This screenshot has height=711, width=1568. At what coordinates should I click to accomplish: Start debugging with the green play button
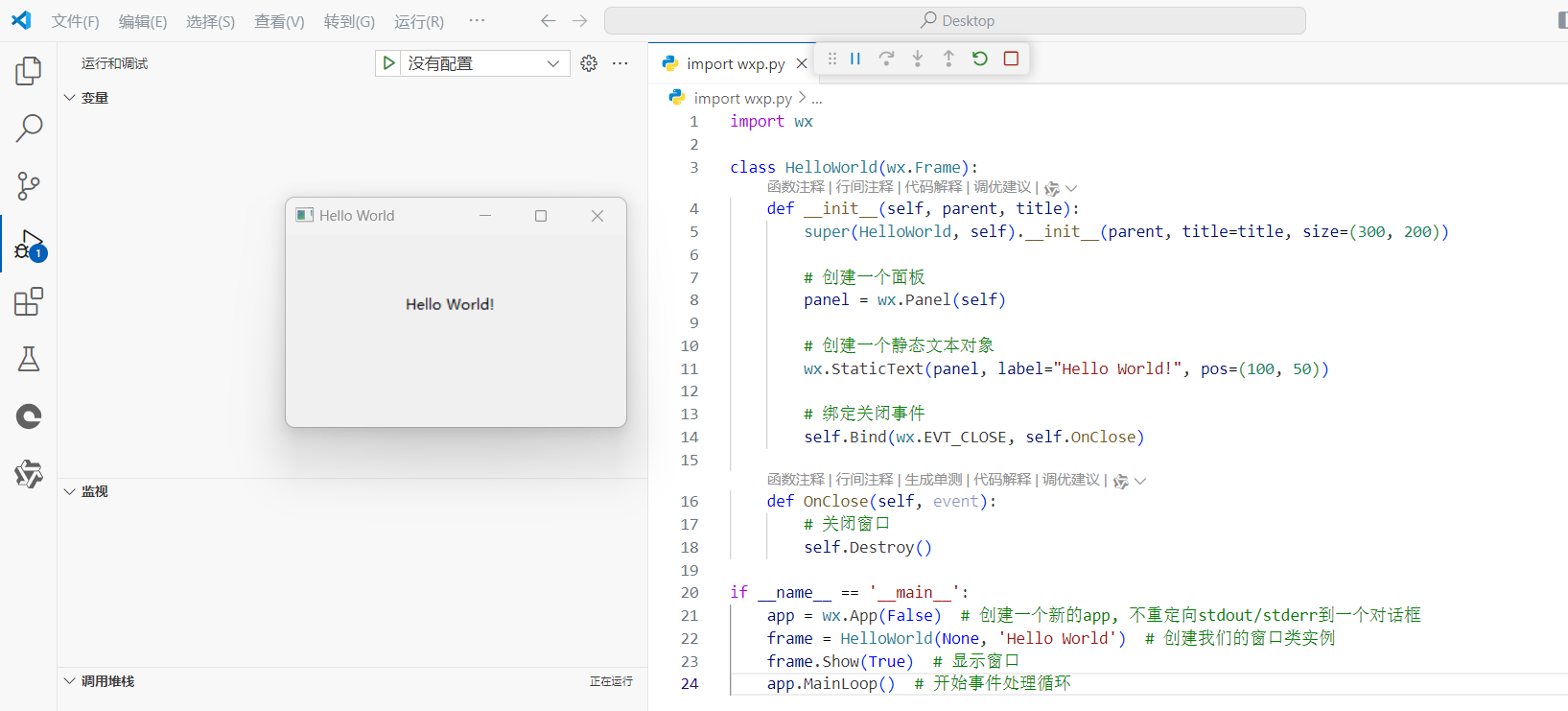(388, 63)
